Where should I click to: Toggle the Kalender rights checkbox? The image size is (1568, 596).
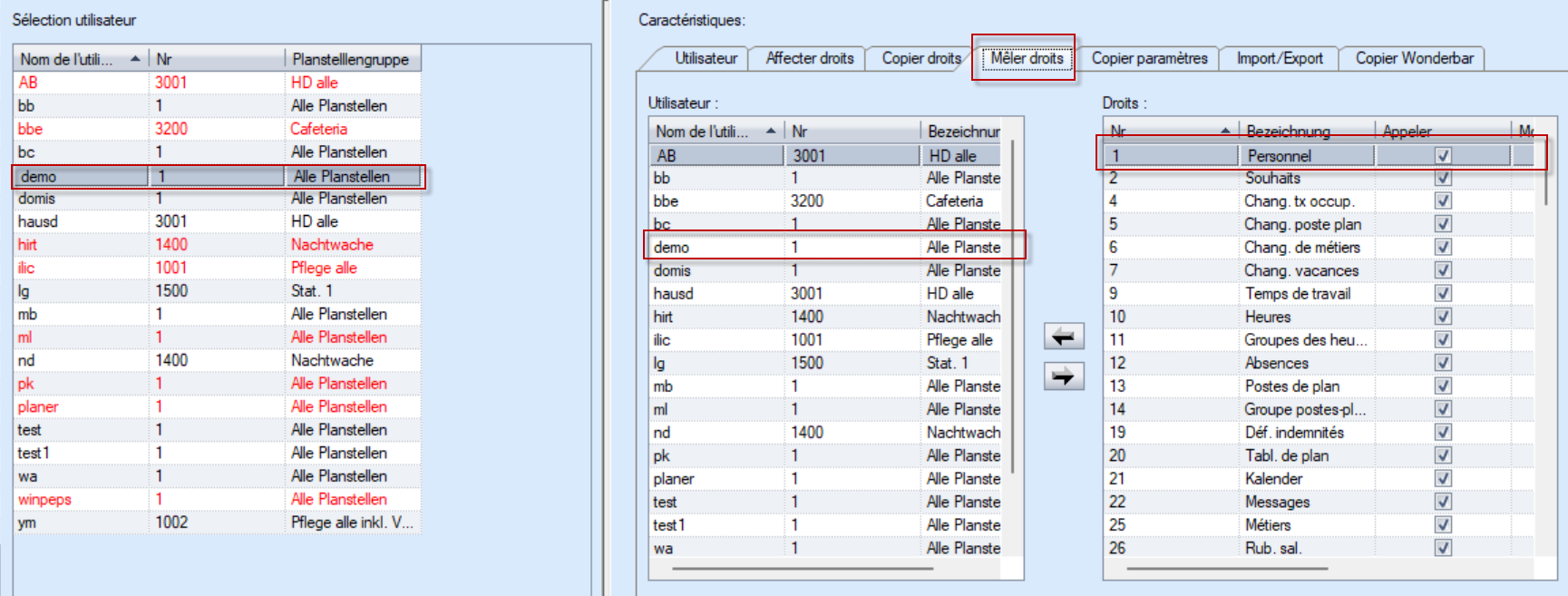1443,479
